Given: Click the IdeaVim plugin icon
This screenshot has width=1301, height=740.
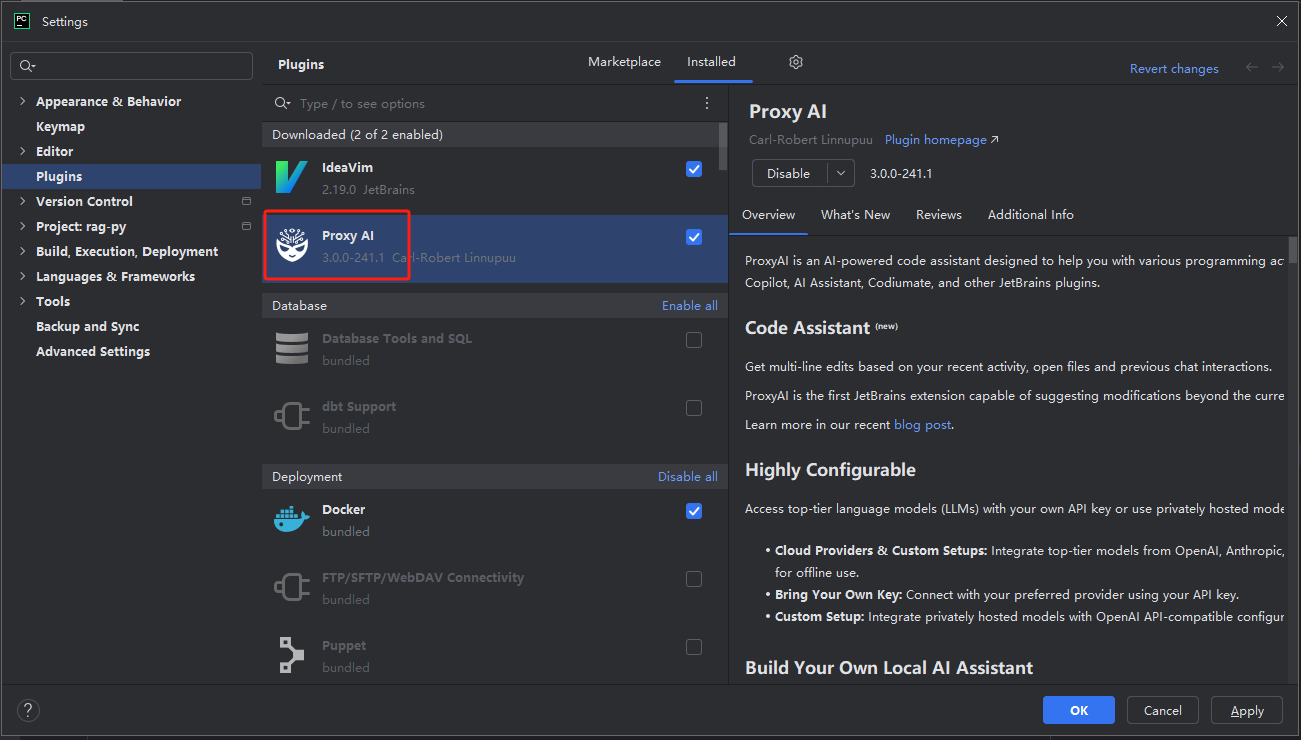Looking at the screenshot, I should pyautogui.click(x=292, y=177).
